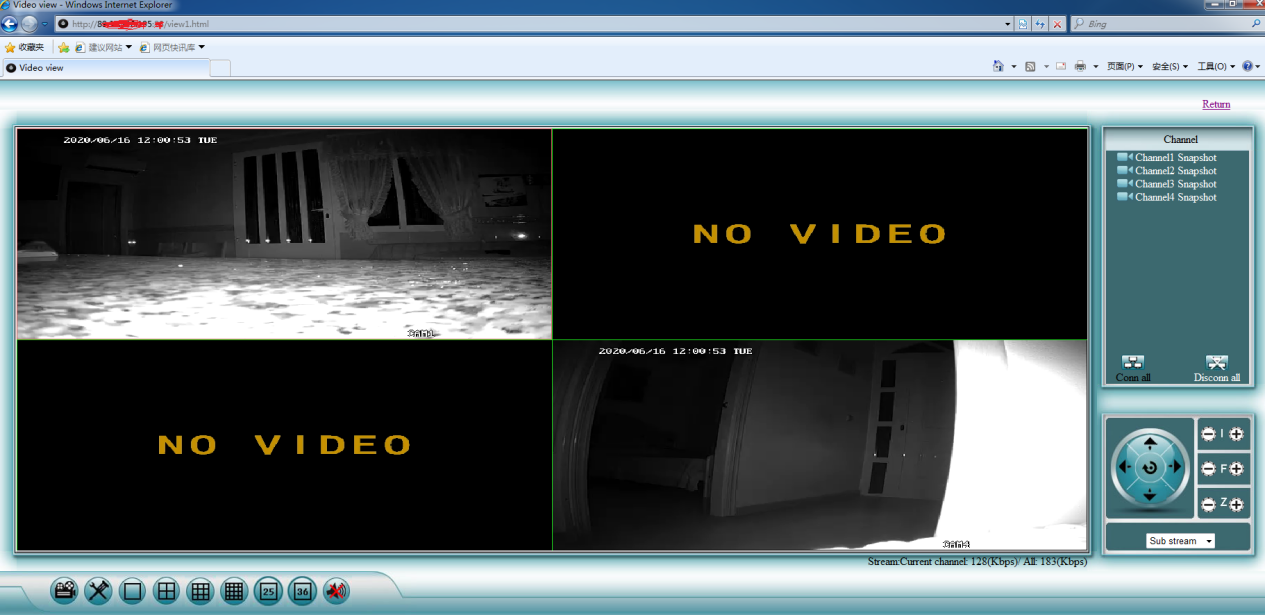Click Conn all button
1265x615 pixels.
(1133, 369)
